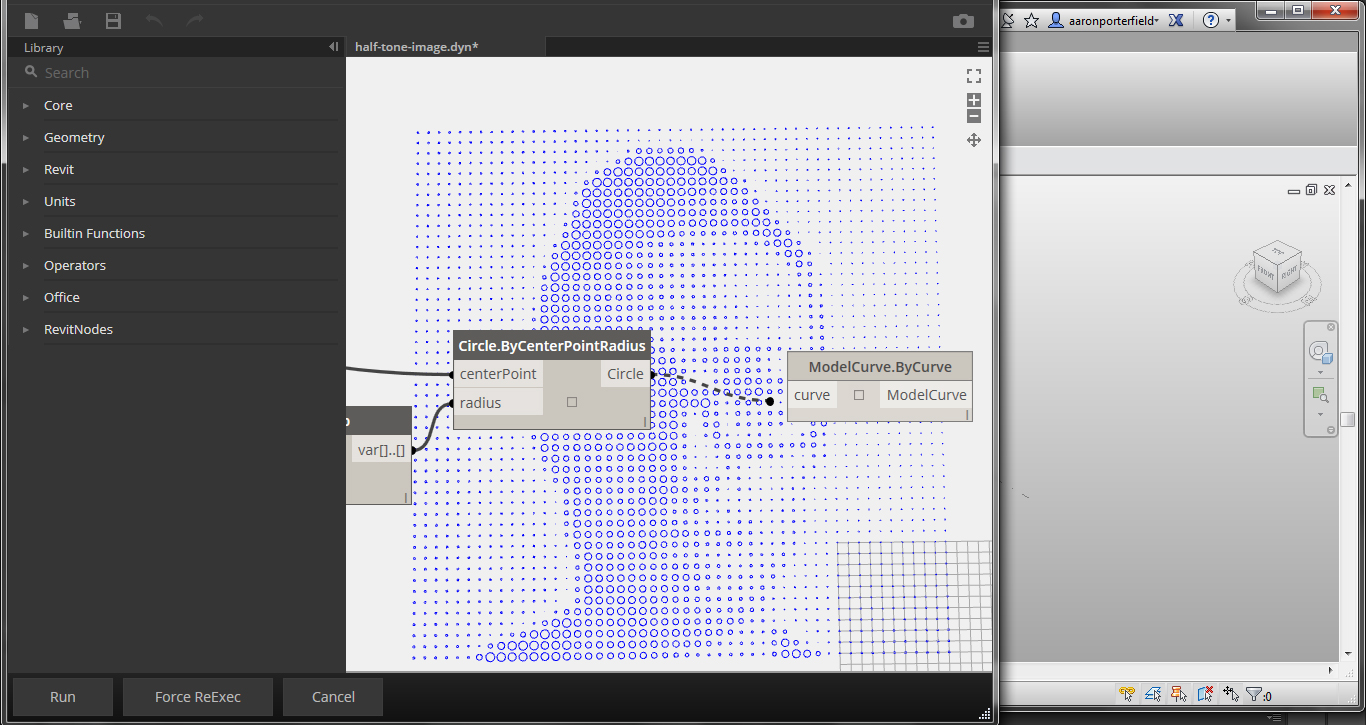The width and height of the screenshot is (1366, 725).
Task: Click the Zoom to Fit icon on canvas
Action: point(974,76)
